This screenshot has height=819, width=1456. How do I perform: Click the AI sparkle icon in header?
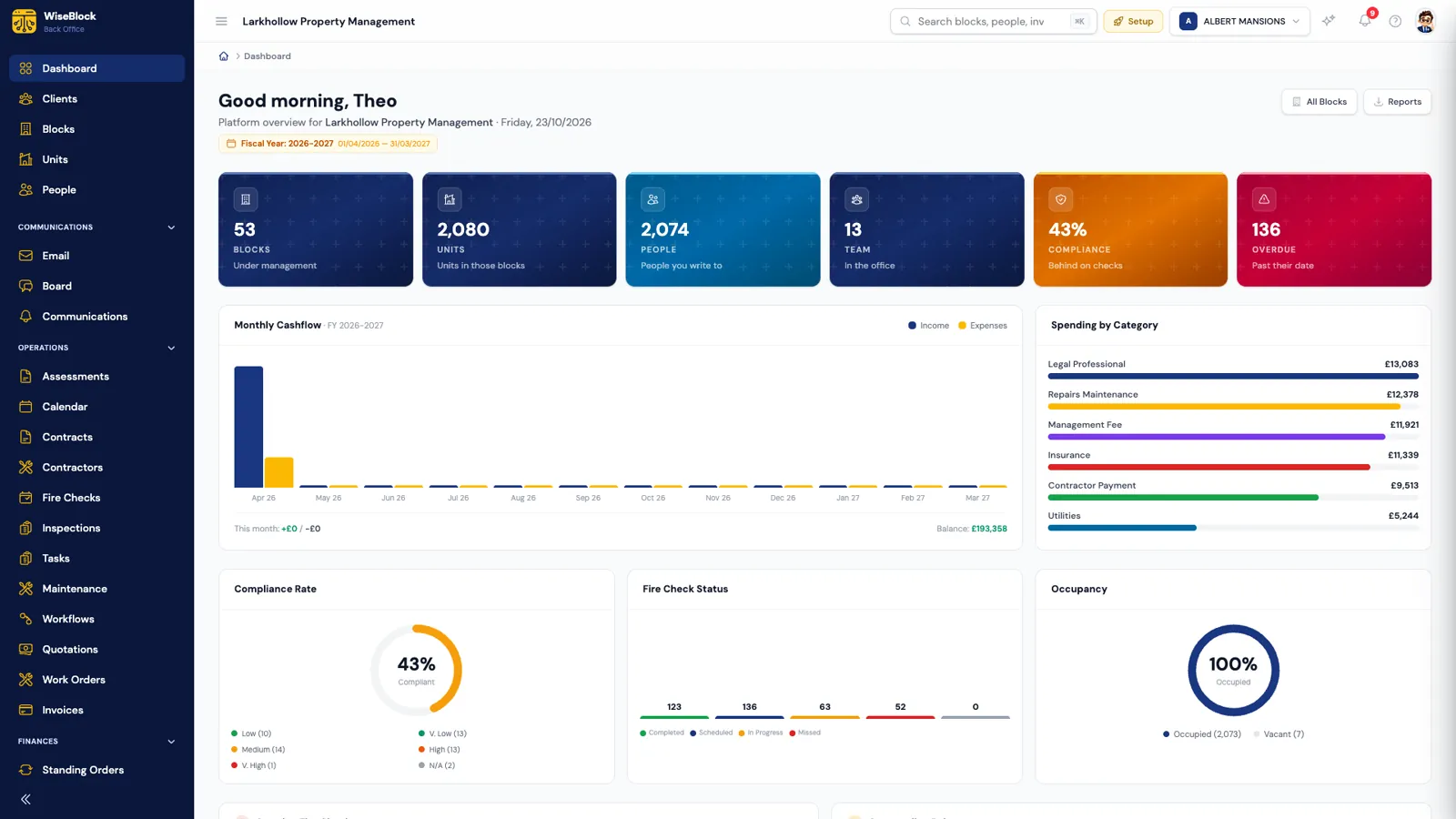point(1329,21)
